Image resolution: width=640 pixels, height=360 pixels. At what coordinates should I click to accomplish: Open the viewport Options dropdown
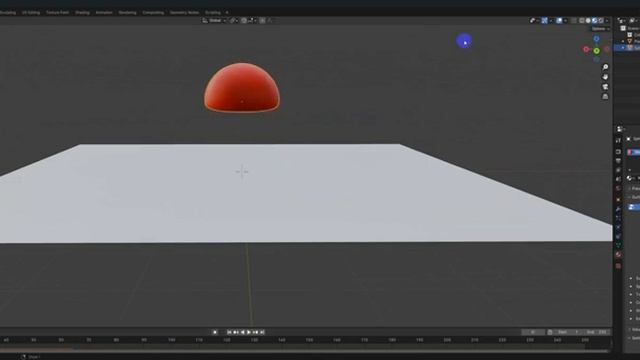coord(600,29)
